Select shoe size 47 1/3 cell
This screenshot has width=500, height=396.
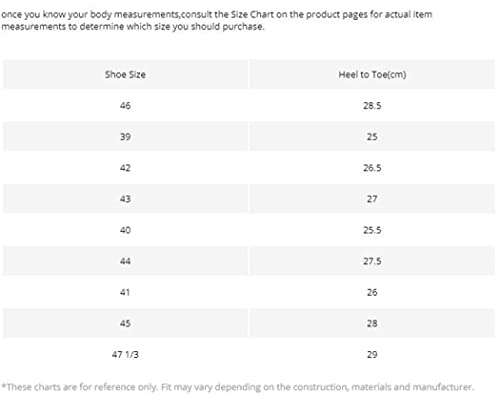(125, 354)
